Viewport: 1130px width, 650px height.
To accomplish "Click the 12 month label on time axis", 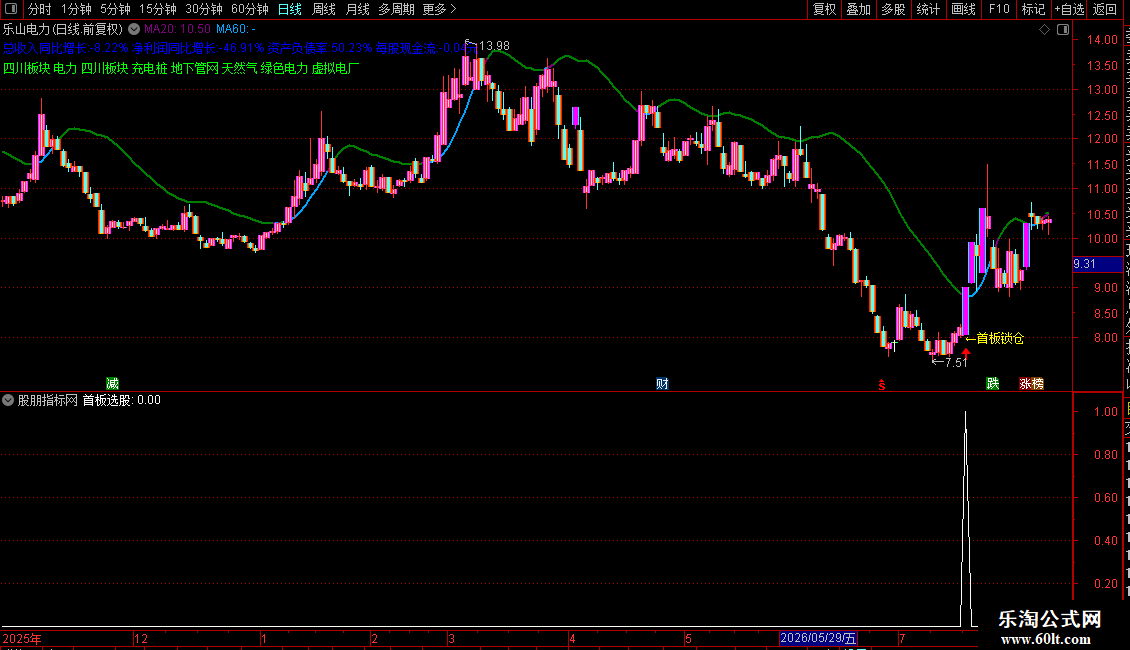I will coord(141,638).
